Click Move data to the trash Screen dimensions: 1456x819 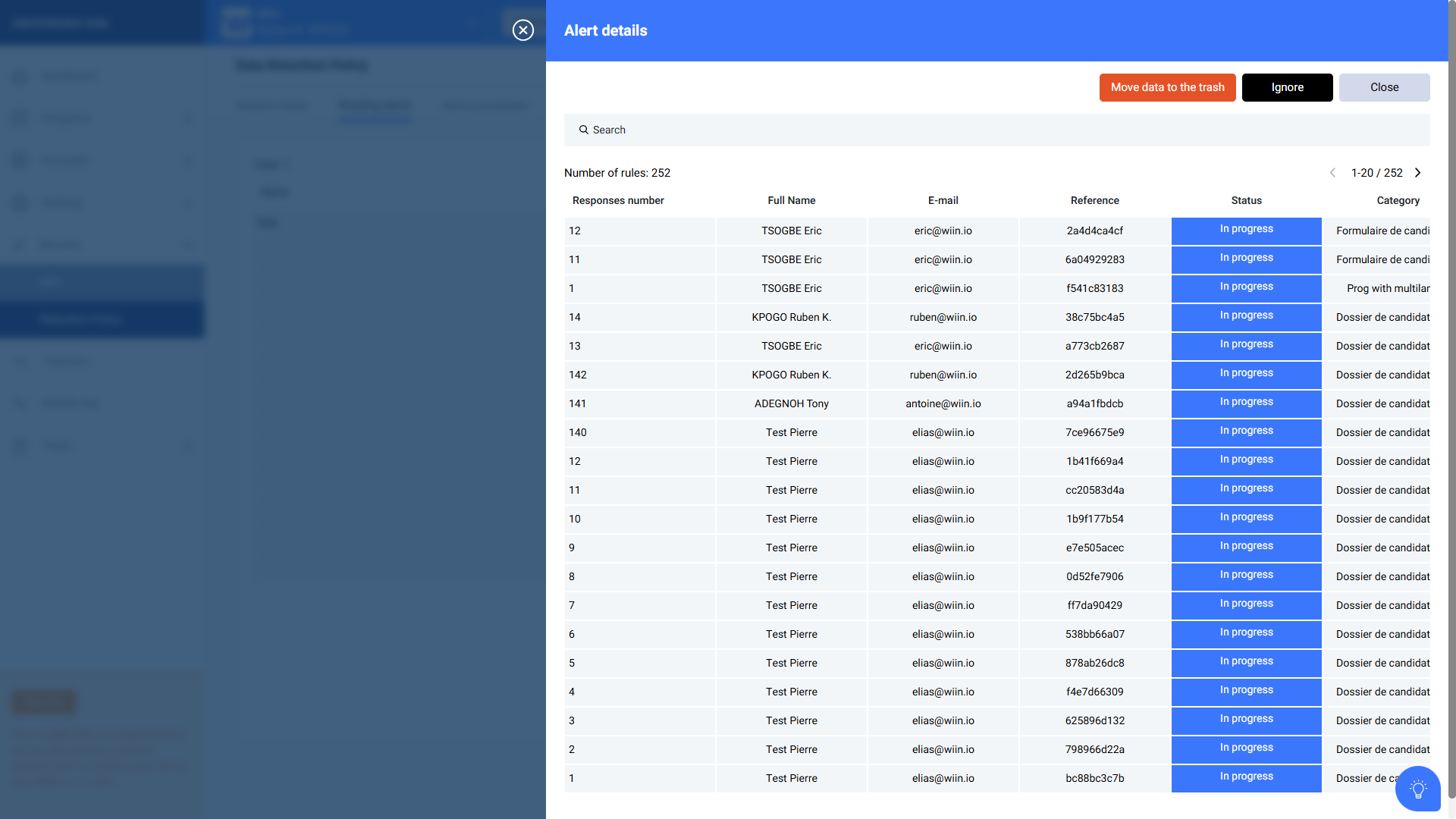pyautogui.click(x=1167, y=87)
